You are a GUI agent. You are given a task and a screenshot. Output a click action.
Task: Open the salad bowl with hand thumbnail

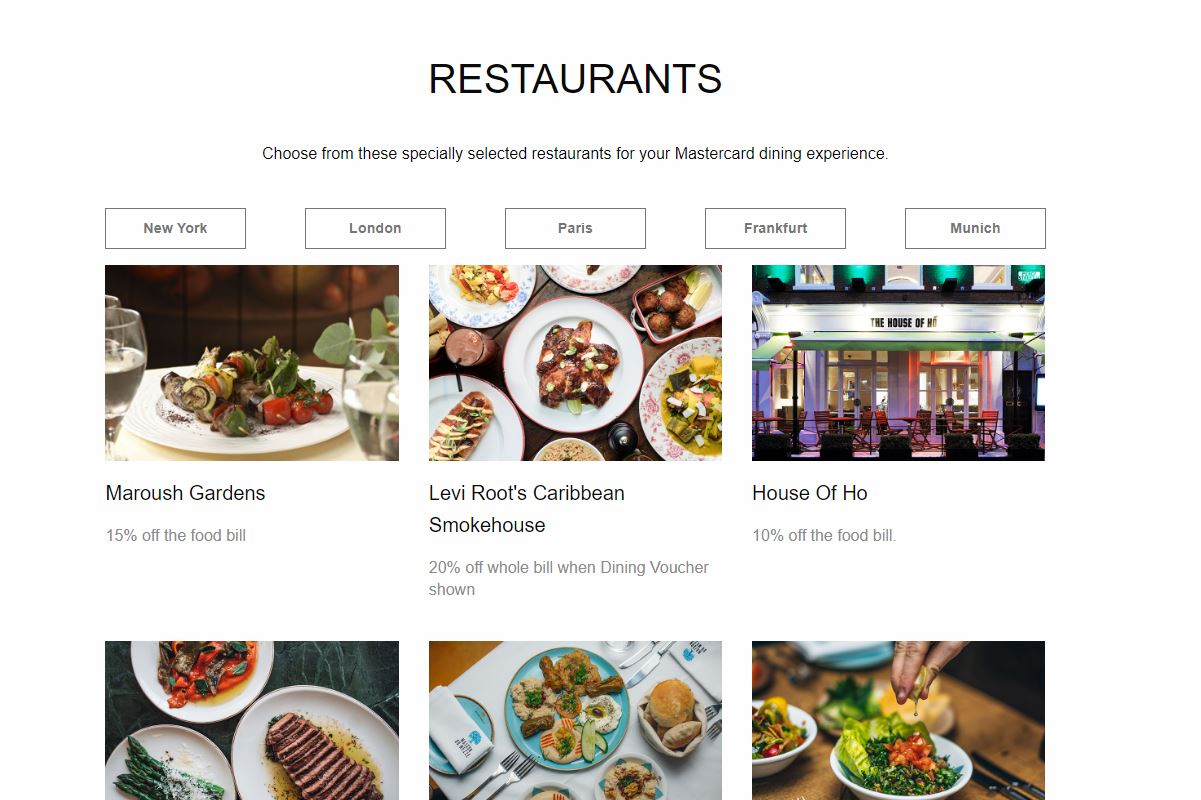(x=898, y=720)
